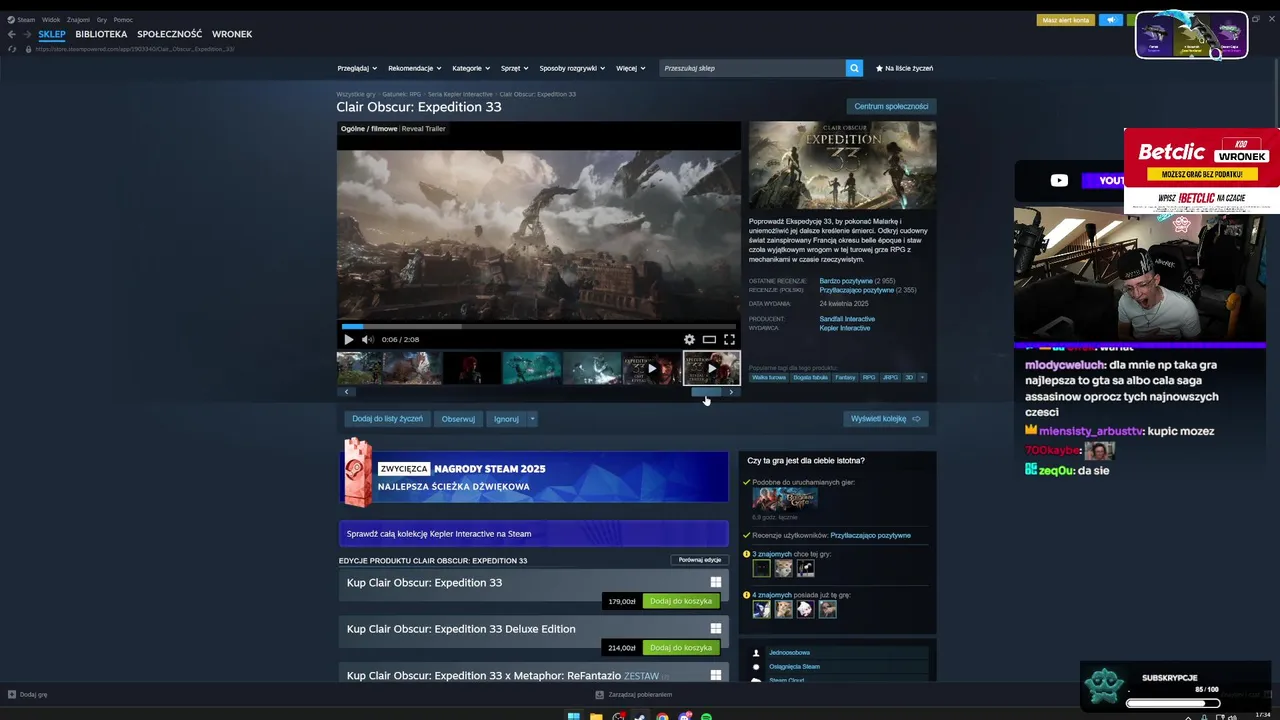Click first friend avatar wanting this game
1280x720 pixels.
pyautogui.click(x=761, y=568)
